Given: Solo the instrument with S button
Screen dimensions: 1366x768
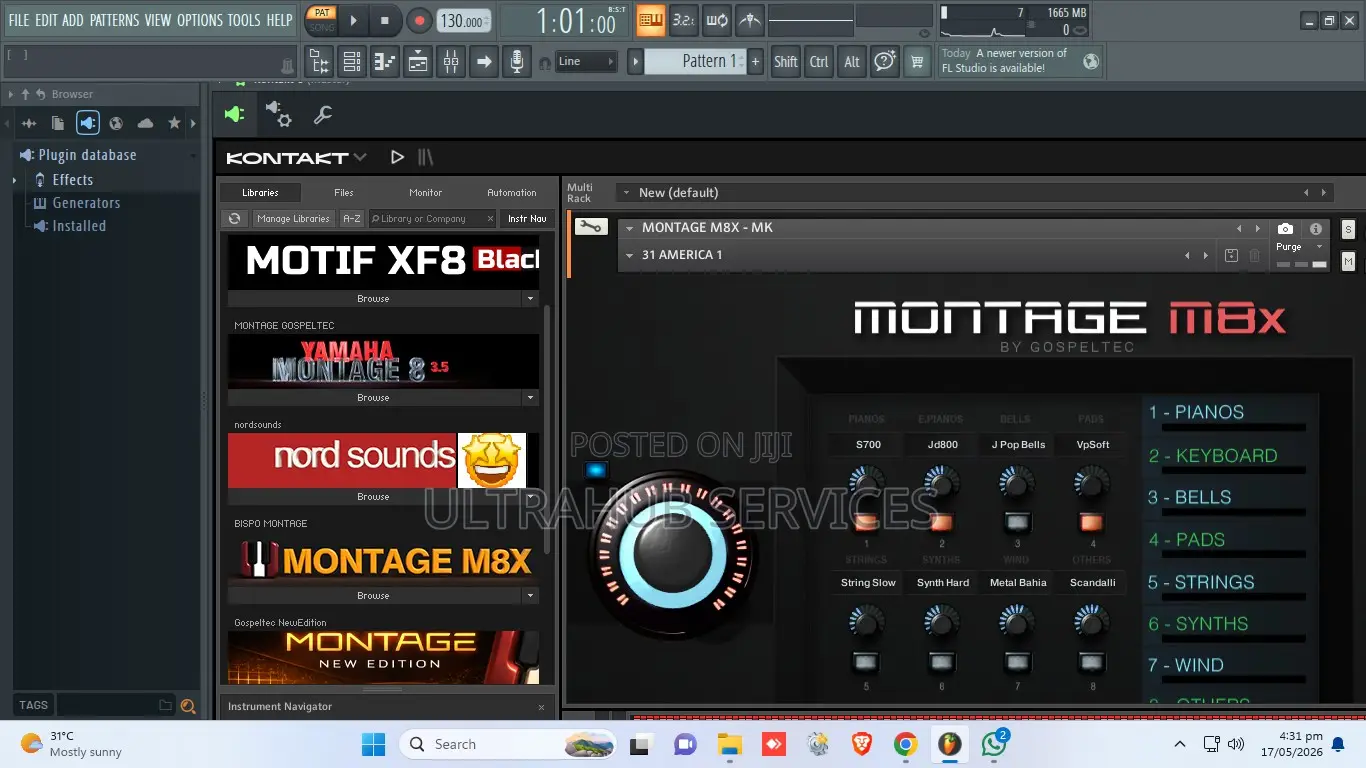Looking at the screenshot, I should coord(1348,229).
